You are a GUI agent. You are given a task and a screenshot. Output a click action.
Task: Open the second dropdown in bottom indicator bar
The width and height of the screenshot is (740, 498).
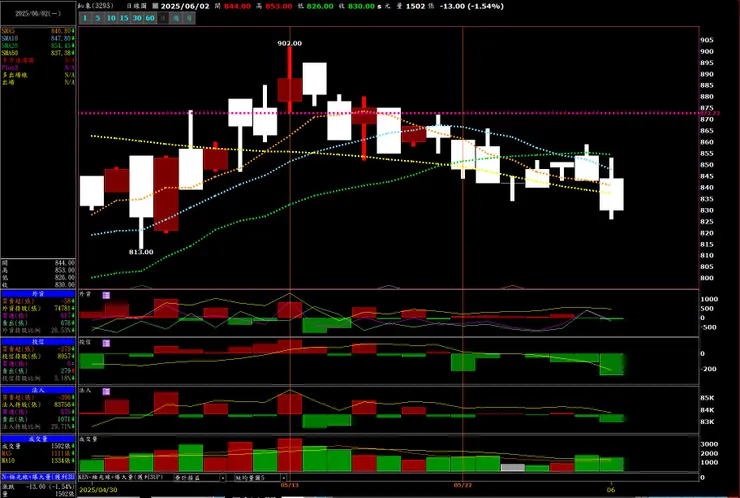tap(260, 478)
